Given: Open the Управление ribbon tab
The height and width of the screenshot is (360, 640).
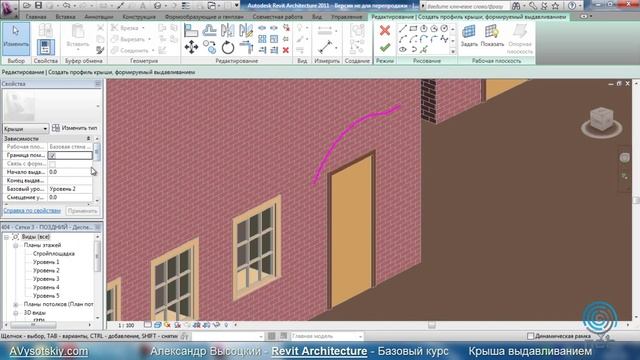Looking at the screenshot, I should coord(347,17).
